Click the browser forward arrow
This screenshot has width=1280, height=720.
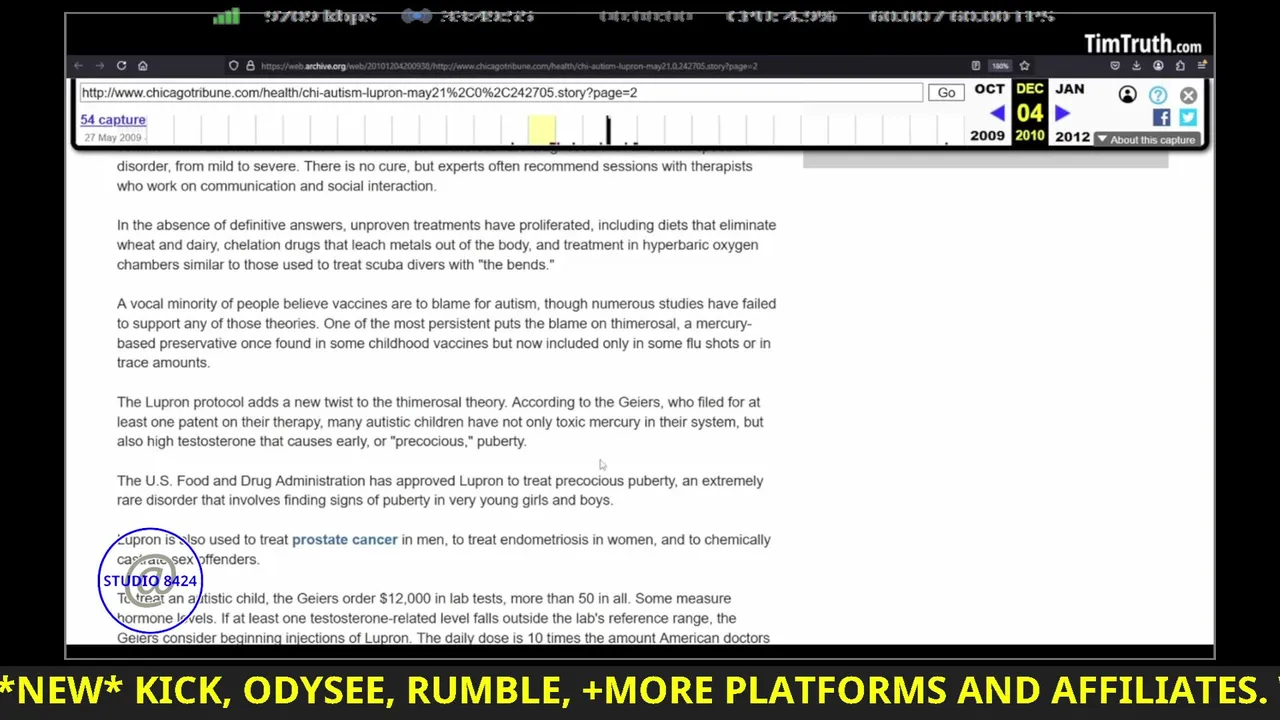(x=99, y=66)
